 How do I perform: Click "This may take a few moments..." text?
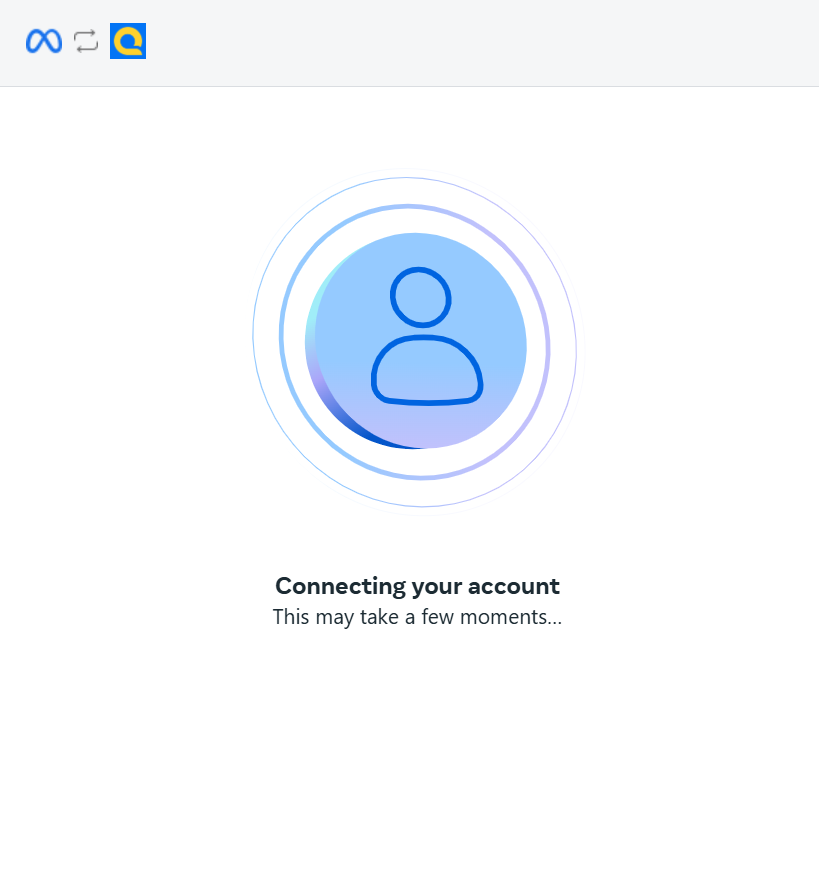click(417, 617)
